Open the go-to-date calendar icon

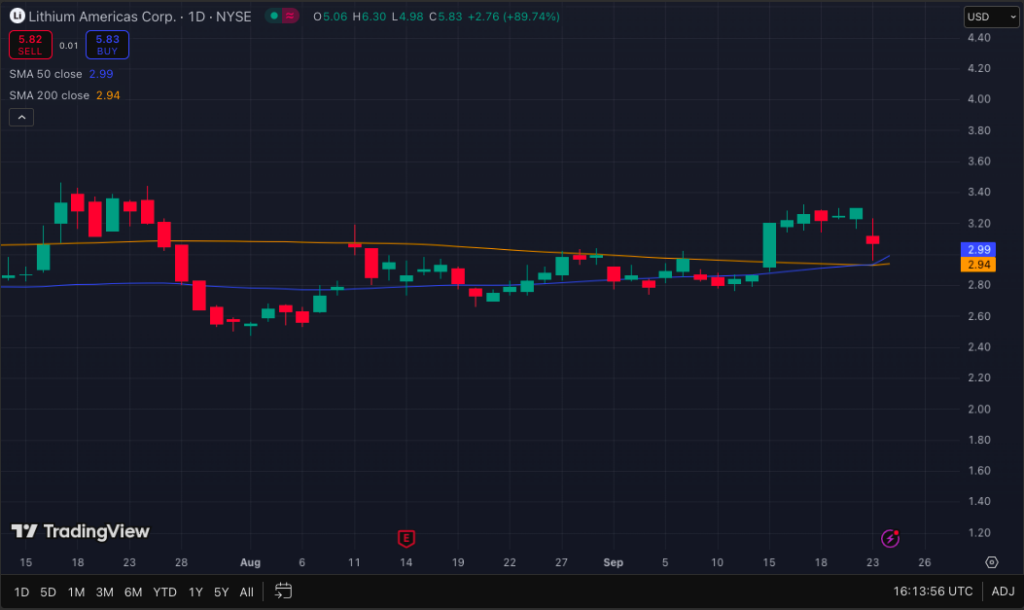(x=283, y=591)
